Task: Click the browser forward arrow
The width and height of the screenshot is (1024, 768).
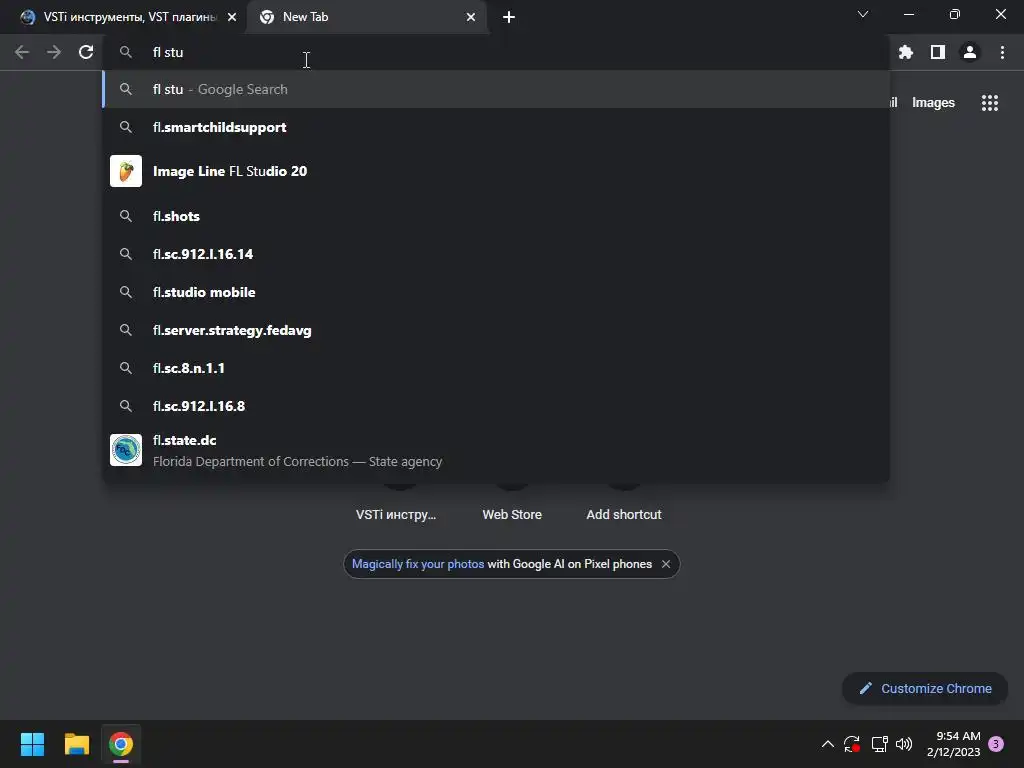Action: click(x=54, y=52)
